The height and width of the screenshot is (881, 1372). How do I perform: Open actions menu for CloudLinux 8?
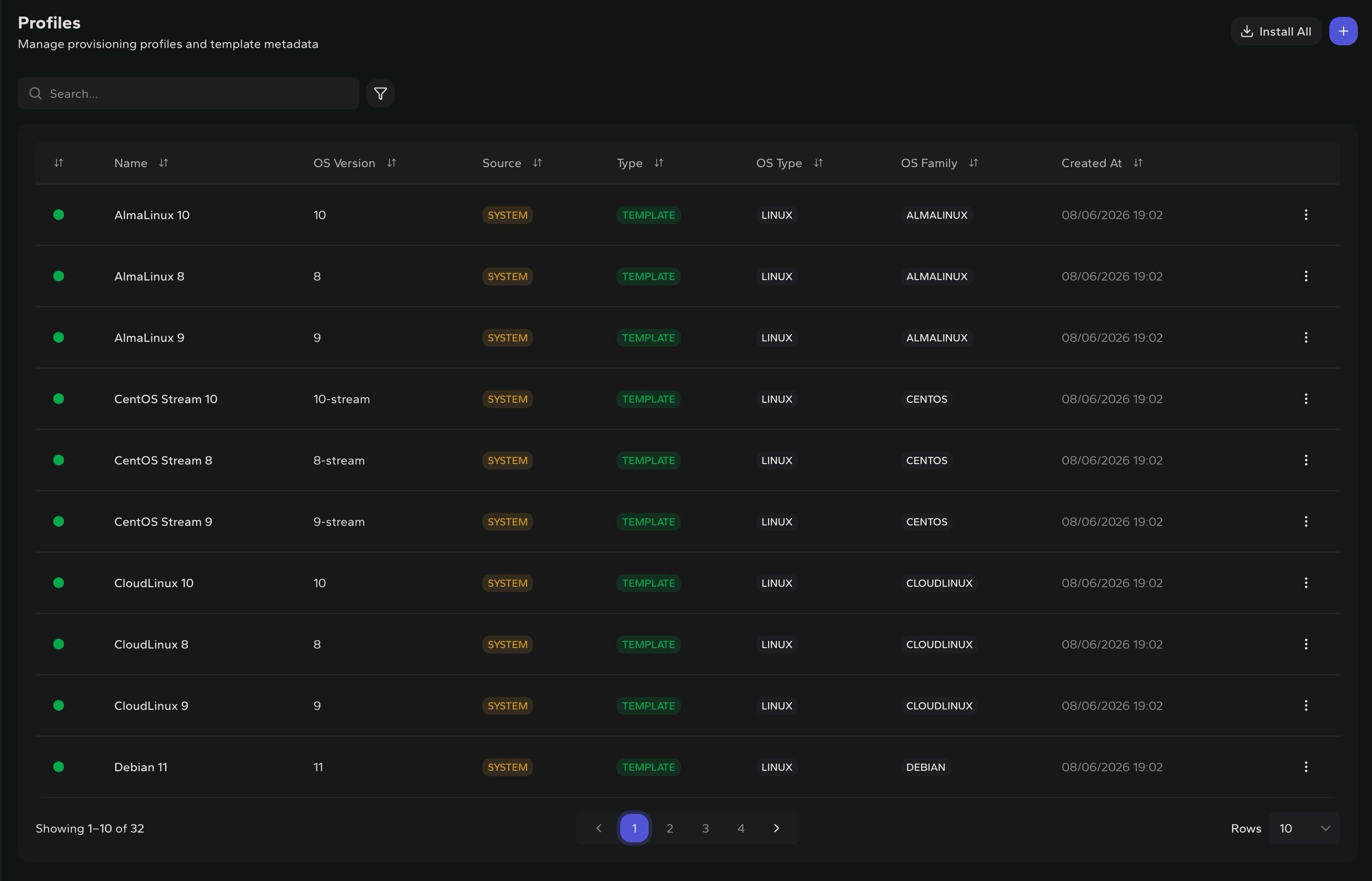pos(1306,644)
